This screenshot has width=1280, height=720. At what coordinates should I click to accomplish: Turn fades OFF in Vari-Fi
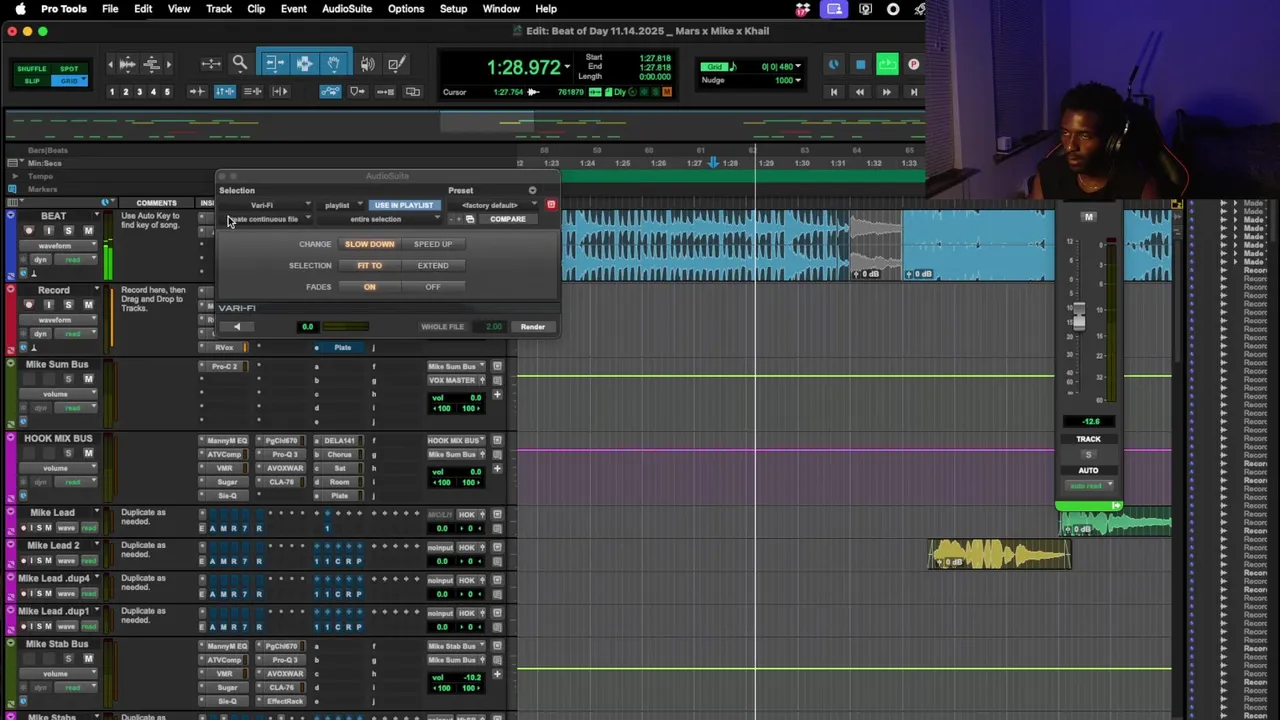(433, 287)
